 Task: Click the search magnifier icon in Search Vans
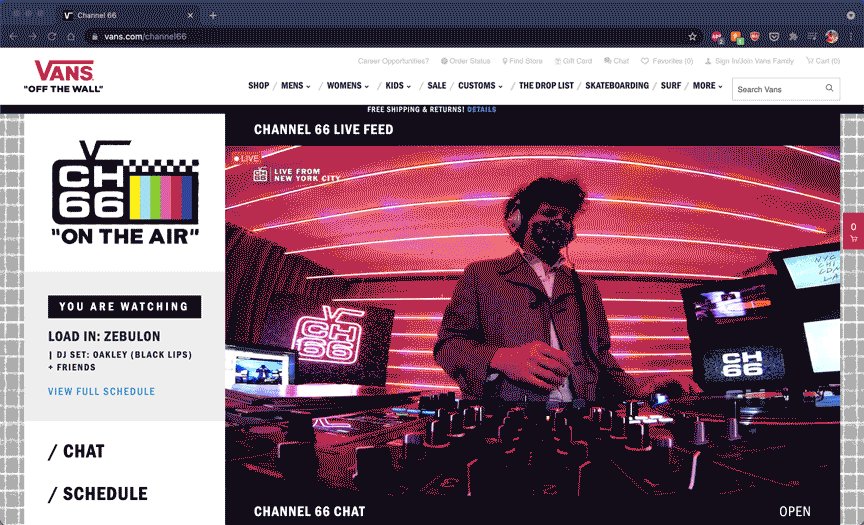point(829,88)
